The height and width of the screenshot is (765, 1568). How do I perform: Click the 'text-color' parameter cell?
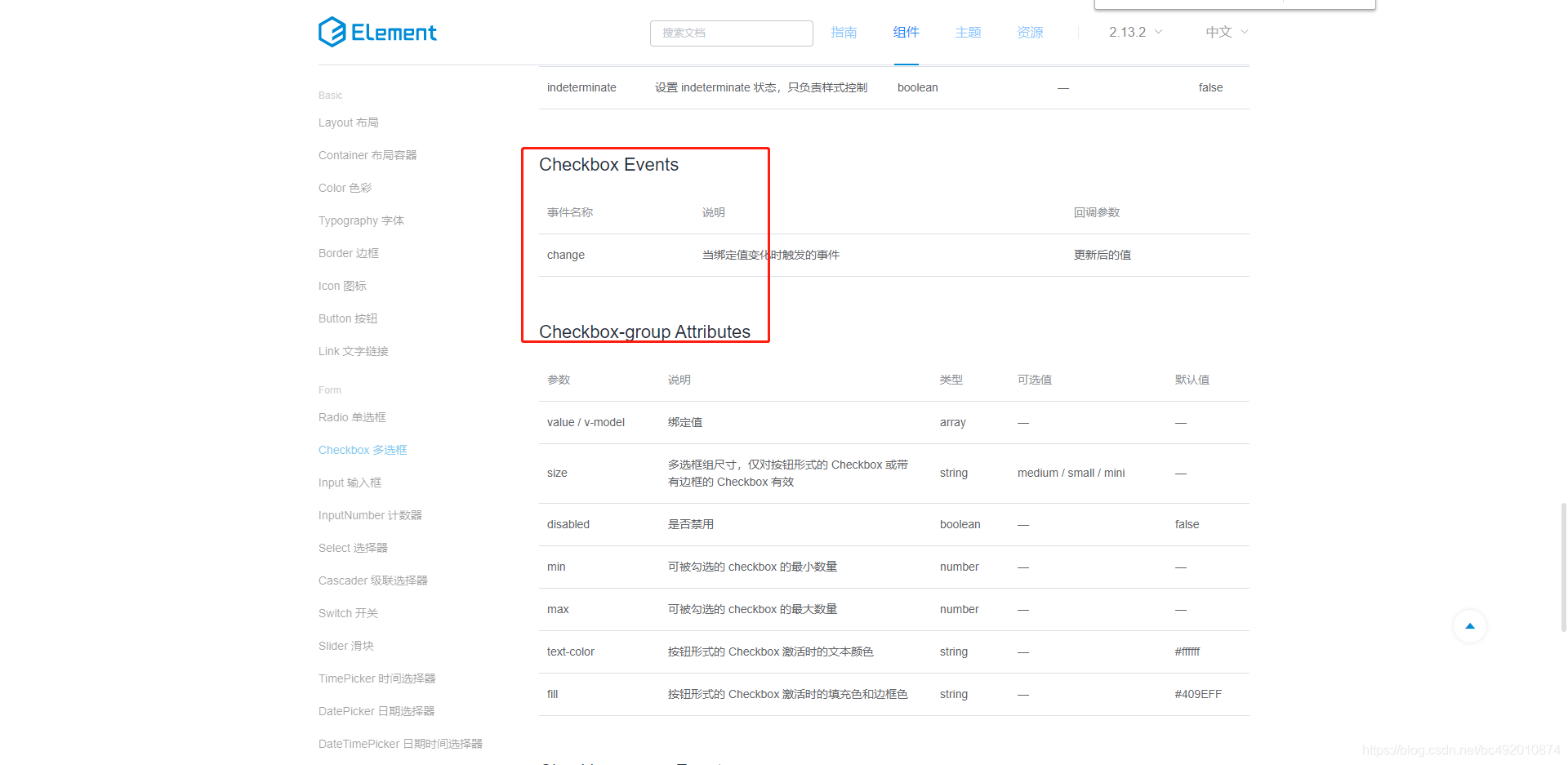(x=571, y=652)
